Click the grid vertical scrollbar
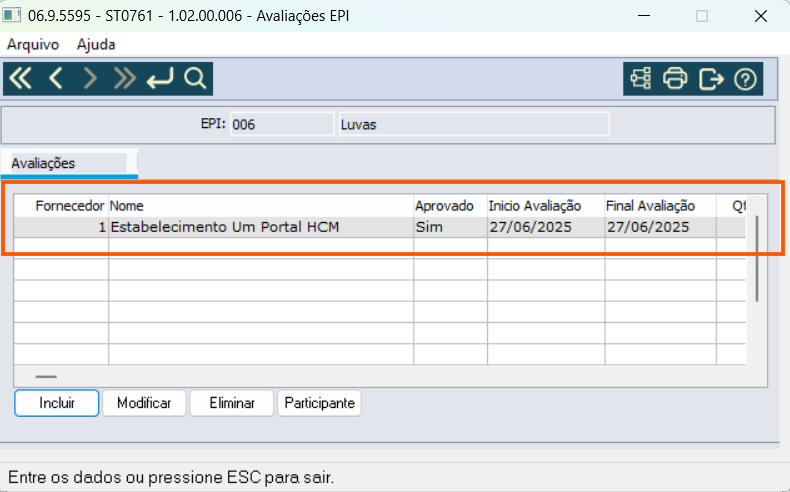This screenshot has width=790, height=492. (x=757, y=258)
